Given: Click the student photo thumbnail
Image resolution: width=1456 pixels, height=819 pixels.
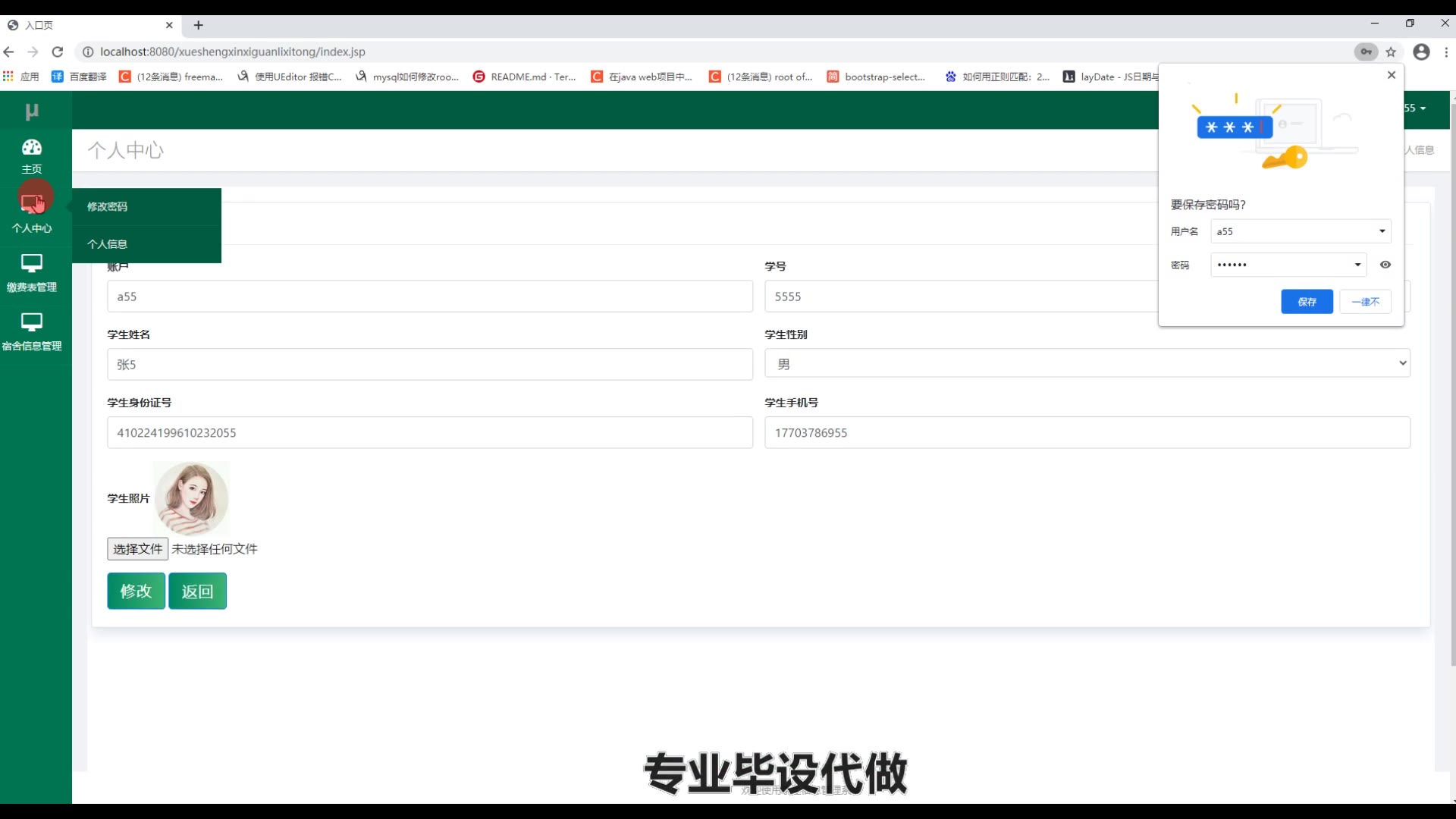Looking at the screenshot, I should click(x=192, y=499).
